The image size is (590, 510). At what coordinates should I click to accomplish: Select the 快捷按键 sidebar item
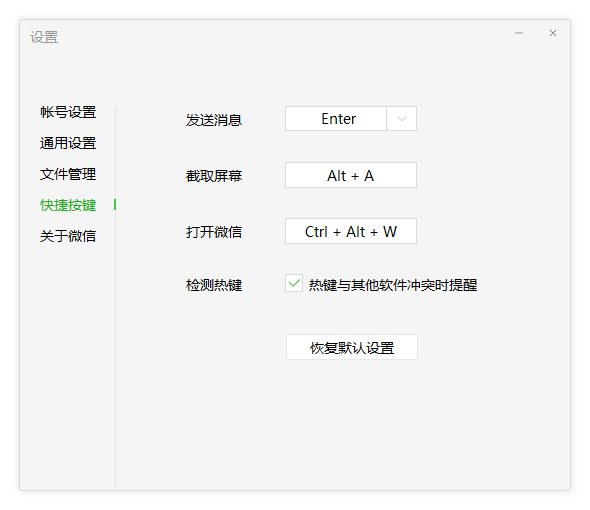(x=68, y=205)
